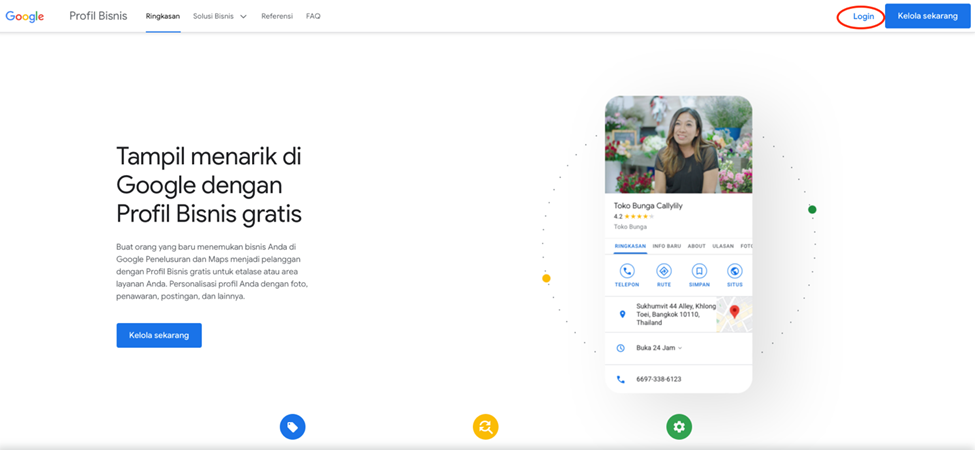
Task: Go to the FAQ page
Action: (x=313, y=16)
